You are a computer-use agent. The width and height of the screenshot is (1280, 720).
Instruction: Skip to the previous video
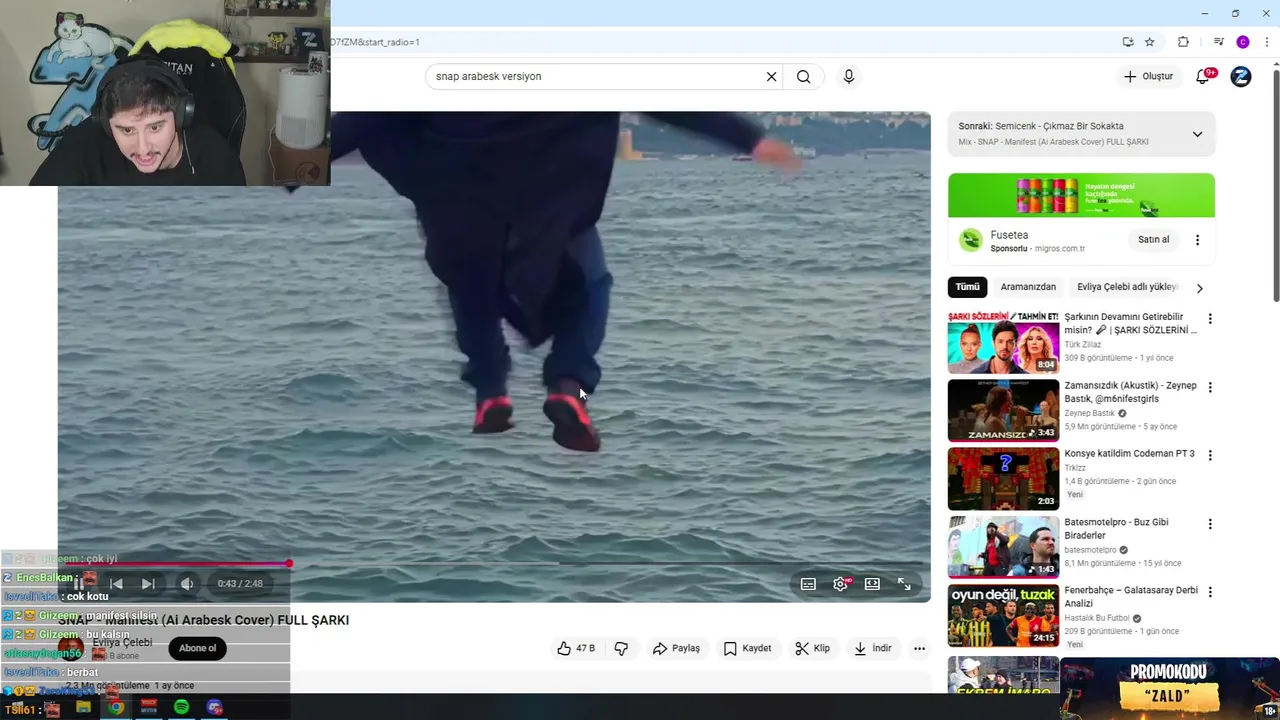pyautogui.click(x=116, y=584)
